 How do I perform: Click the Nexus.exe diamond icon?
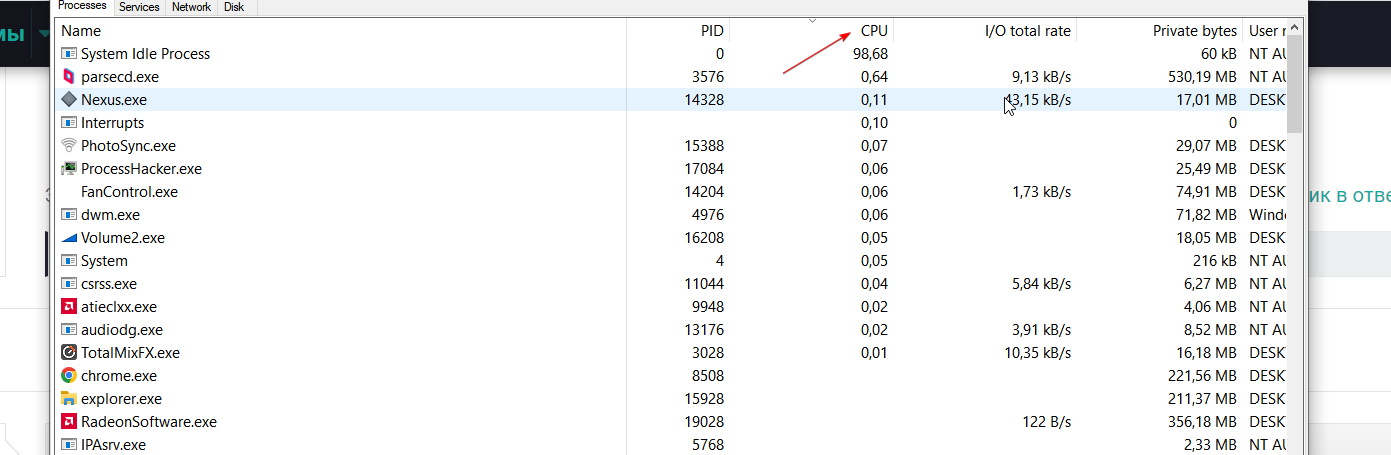tap(69, 100)
